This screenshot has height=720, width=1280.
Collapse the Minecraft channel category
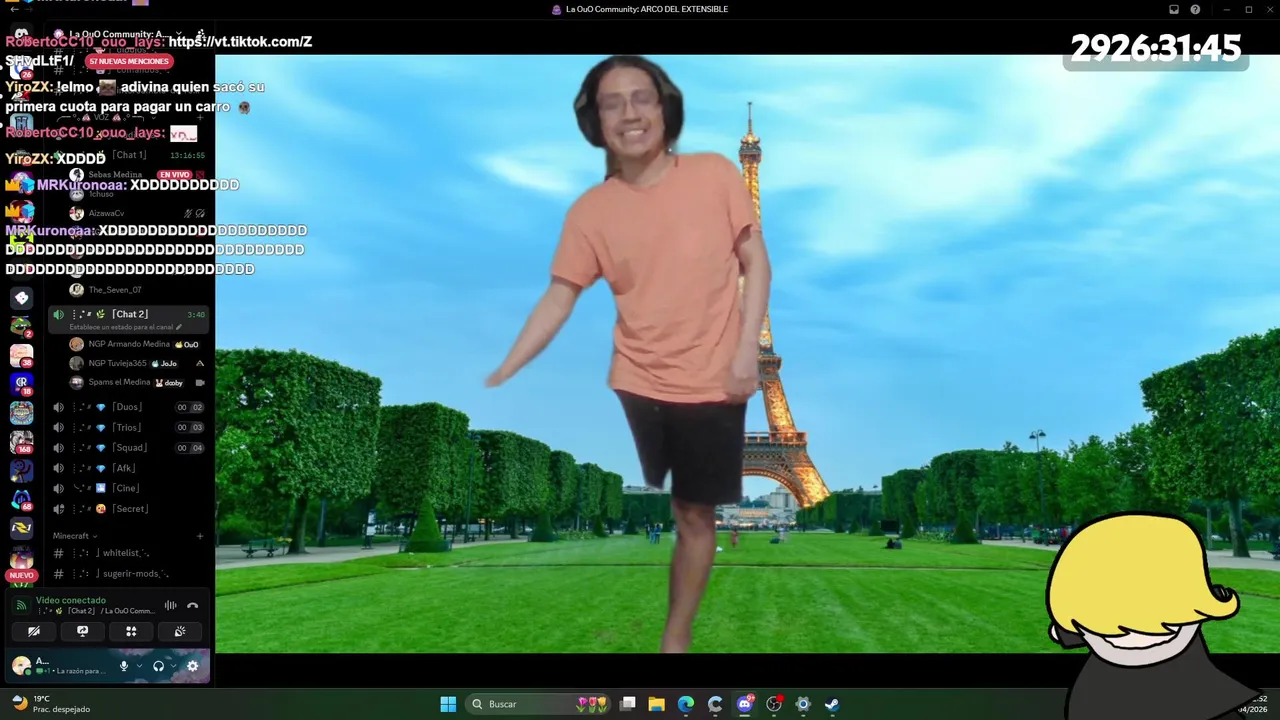(75, 536)
